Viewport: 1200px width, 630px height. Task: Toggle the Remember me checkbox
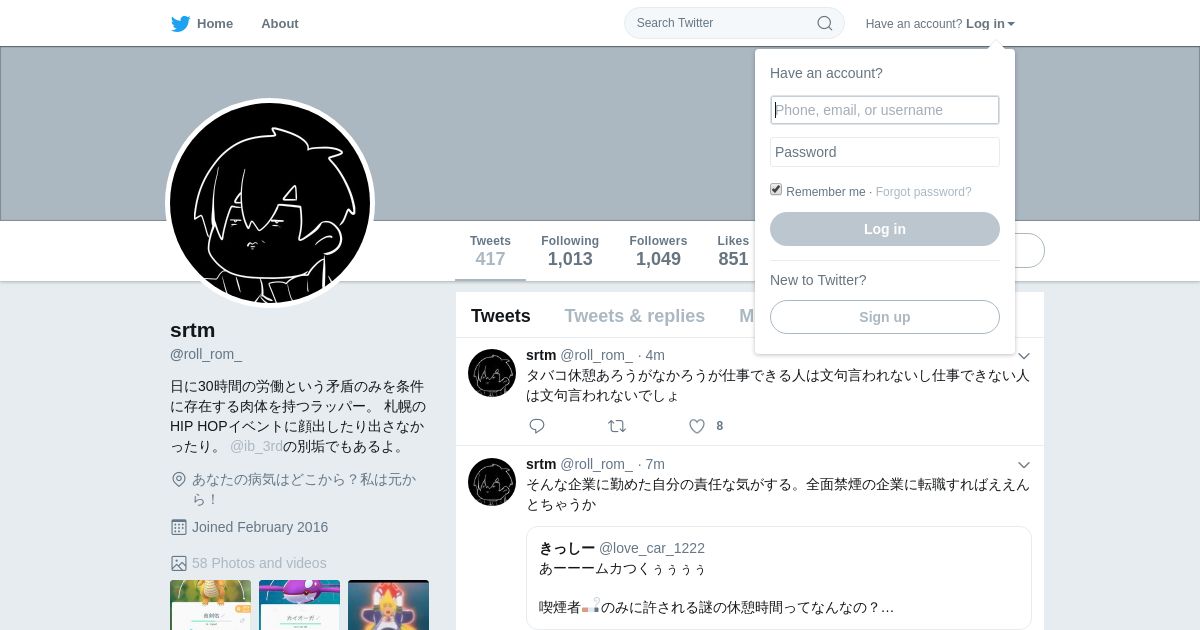(x=776, y=189)
